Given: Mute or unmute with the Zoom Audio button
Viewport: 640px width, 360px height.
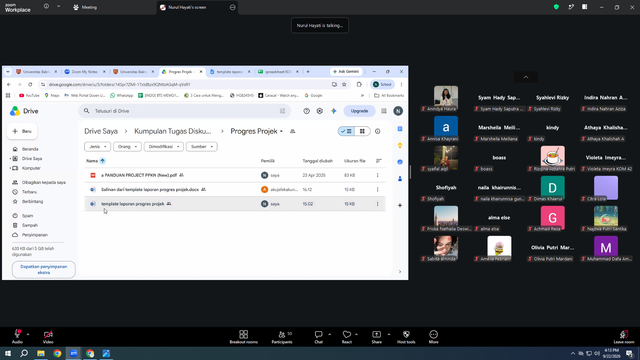Looking at the screenshot, I should coord(17,337).
